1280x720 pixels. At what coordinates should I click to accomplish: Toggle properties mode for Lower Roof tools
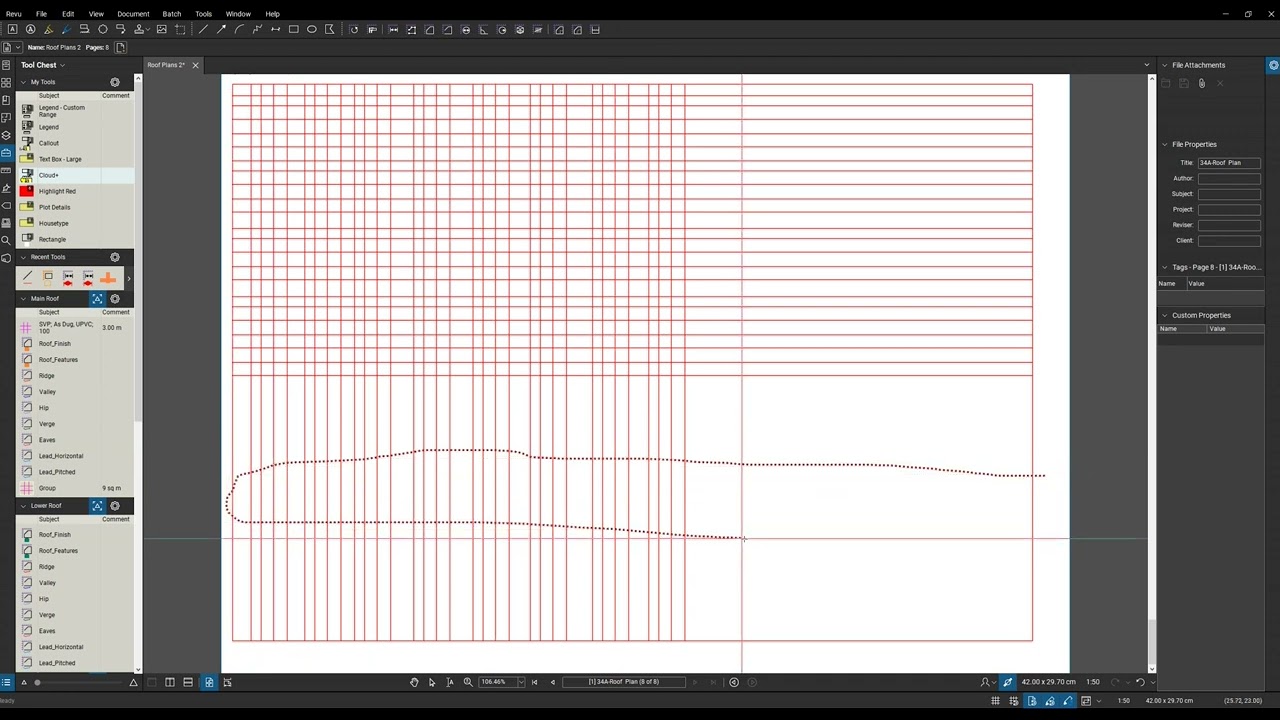pos(97,506)
